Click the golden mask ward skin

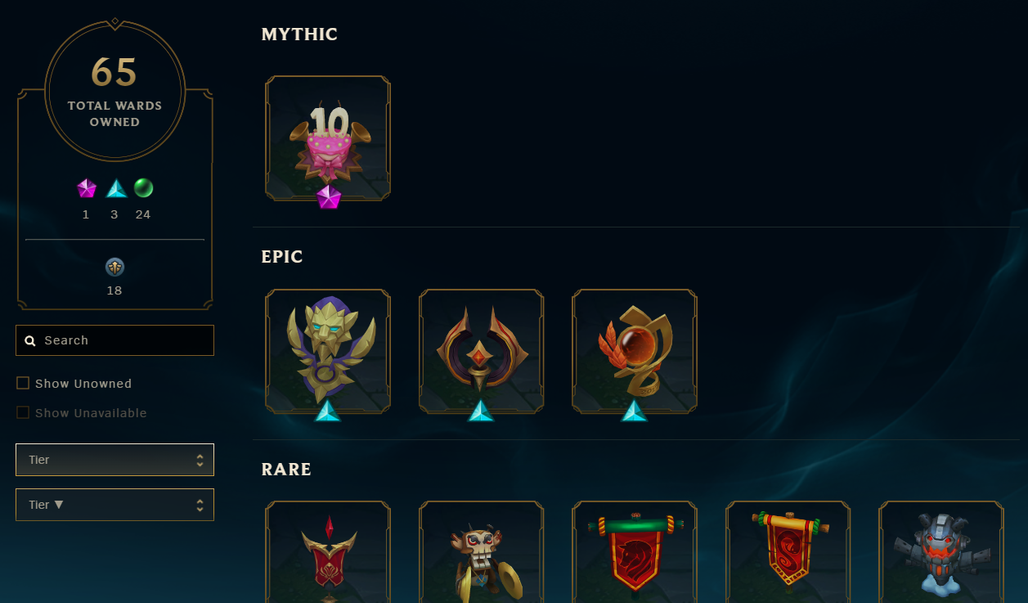[328, 351]
